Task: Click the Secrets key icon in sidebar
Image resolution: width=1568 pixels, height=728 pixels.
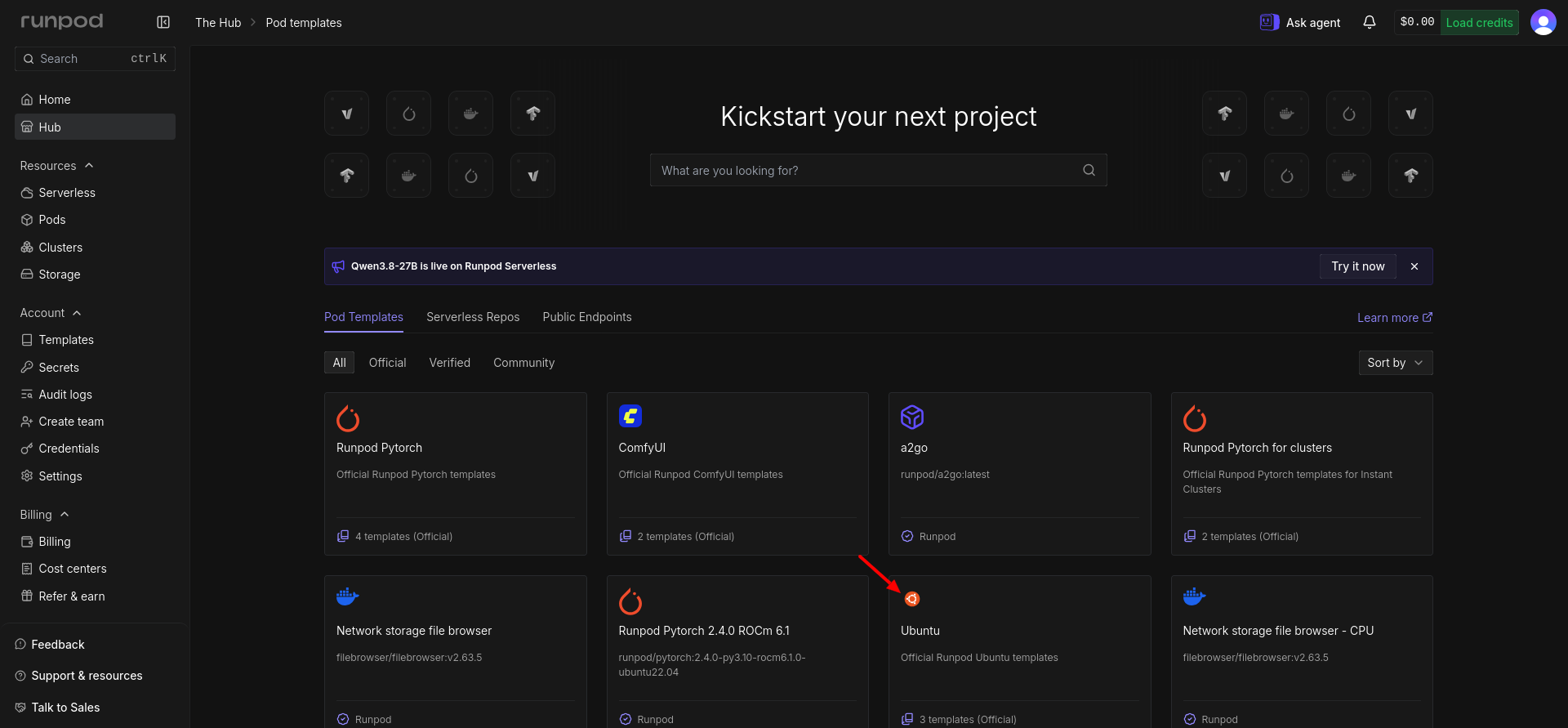Action: click(x=27, y=368)
